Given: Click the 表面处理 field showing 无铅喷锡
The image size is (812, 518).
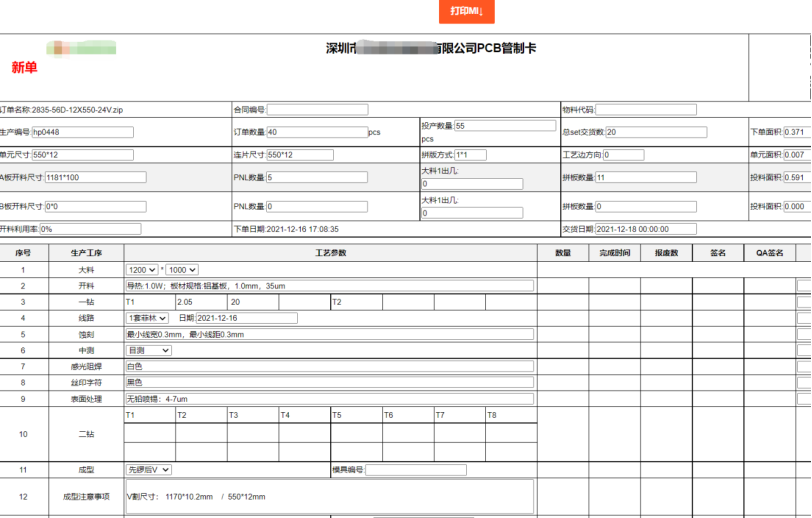Looking at the screenshot, I should pos(329,398).
